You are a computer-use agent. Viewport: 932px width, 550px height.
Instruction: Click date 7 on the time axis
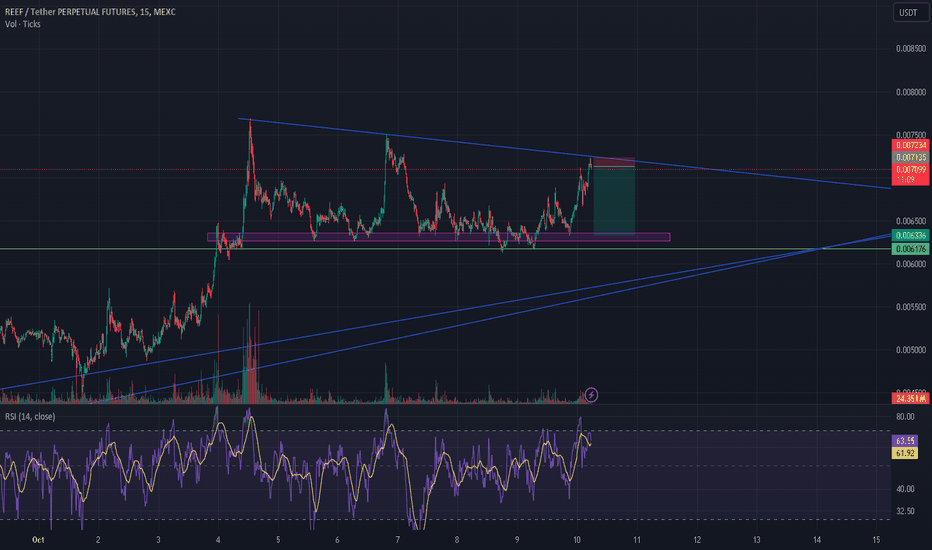pyautogui.click(x=398, y=540)
